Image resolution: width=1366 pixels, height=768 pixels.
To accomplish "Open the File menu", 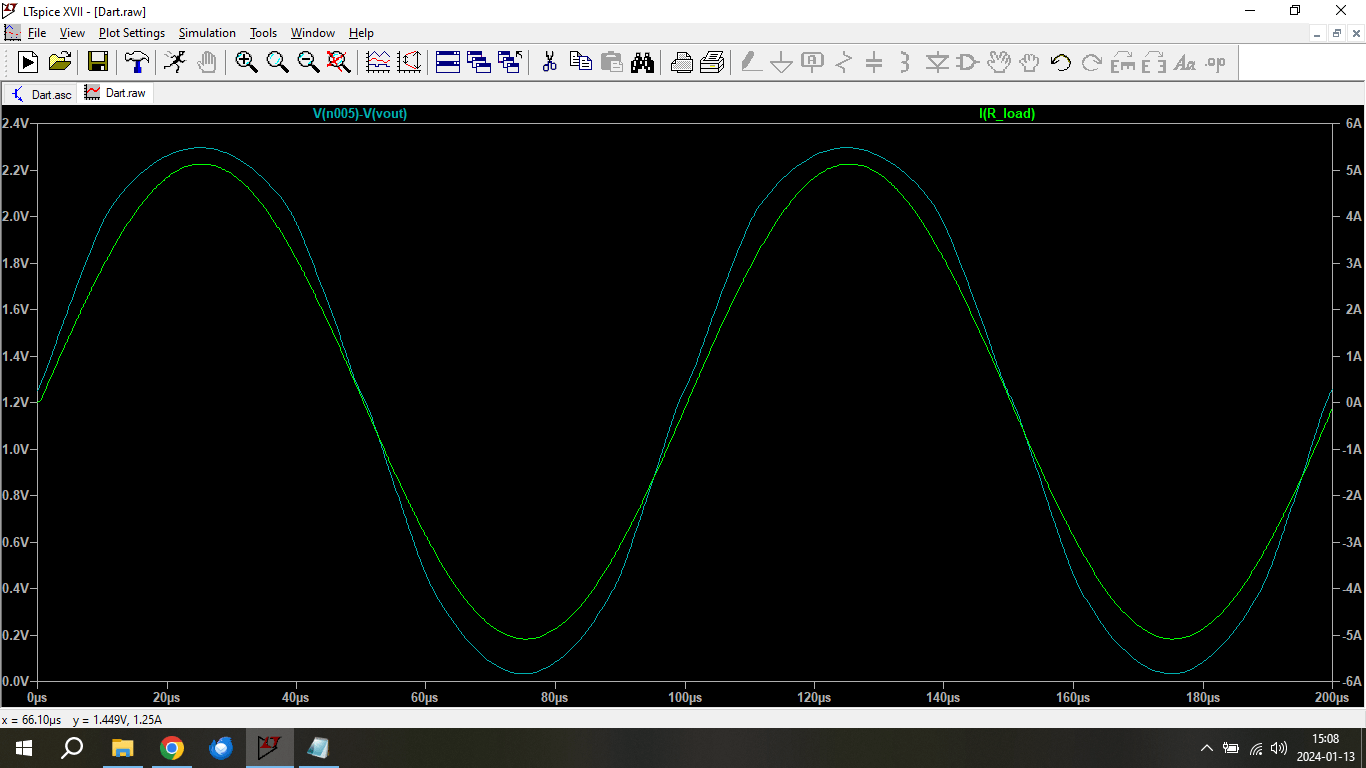I will tap(37, 33).
